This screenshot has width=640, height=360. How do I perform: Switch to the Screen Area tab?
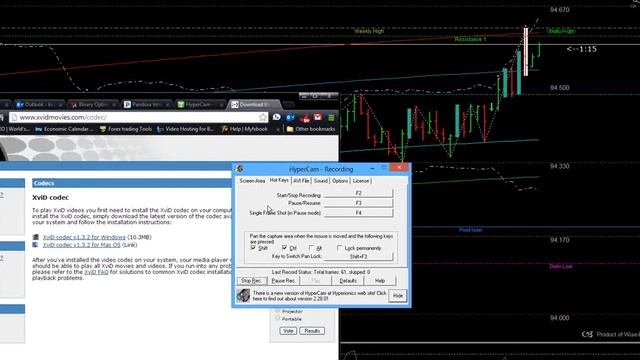(252, 181)
